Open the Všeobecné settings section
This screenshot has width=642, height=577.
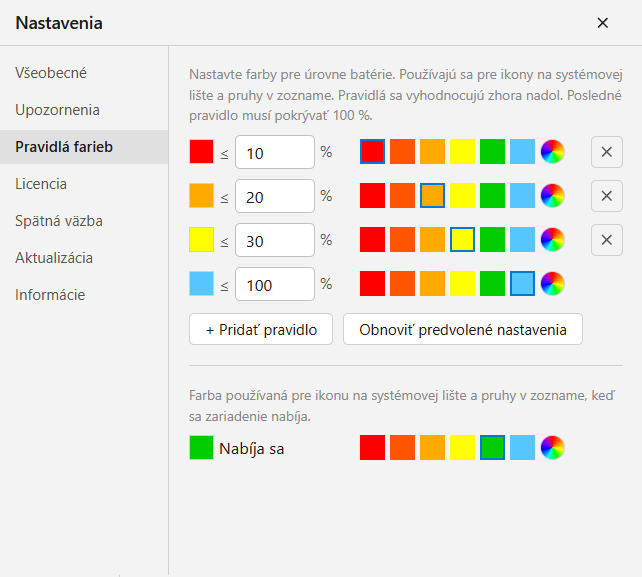click(x=84, y=73)
